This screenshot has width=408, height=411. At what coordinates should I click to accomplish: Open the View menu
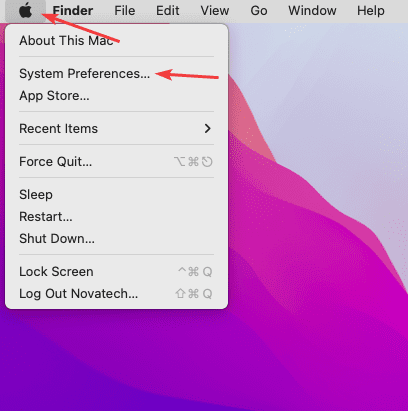(215, 11)
